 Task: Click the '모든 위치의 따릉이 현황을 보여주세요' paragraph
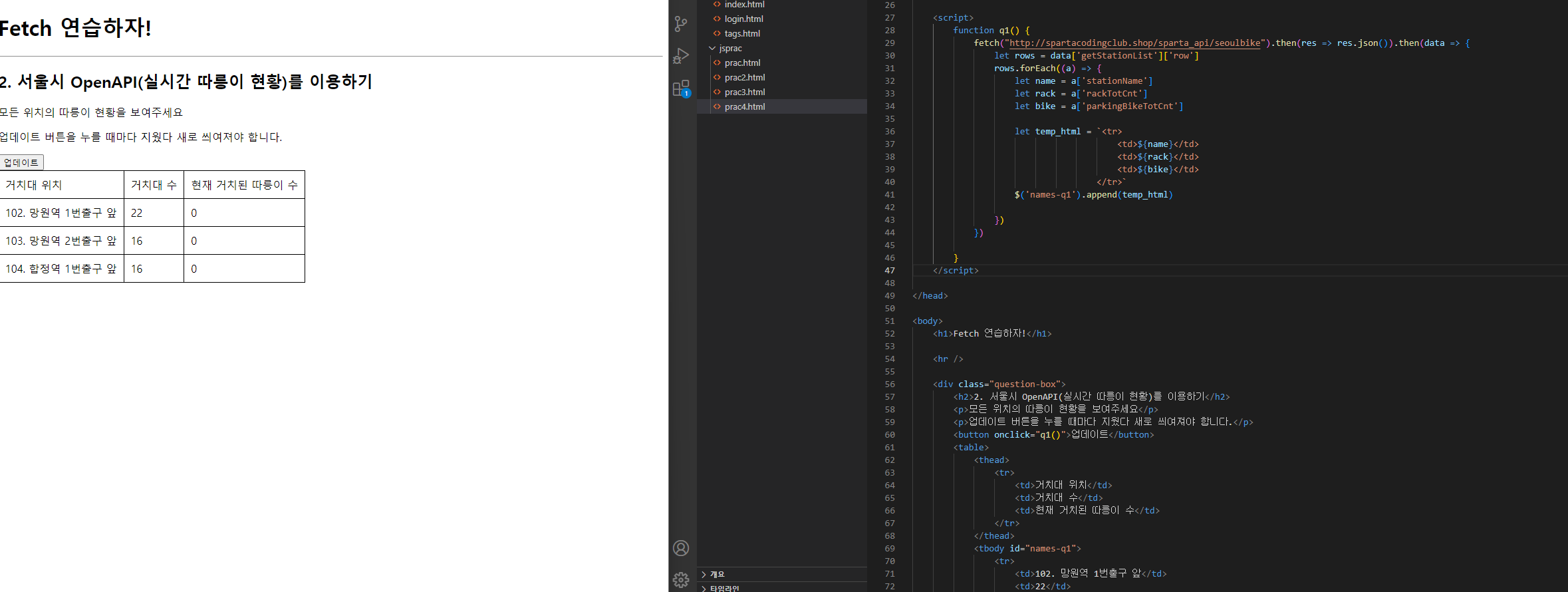(x=91, y=112)
